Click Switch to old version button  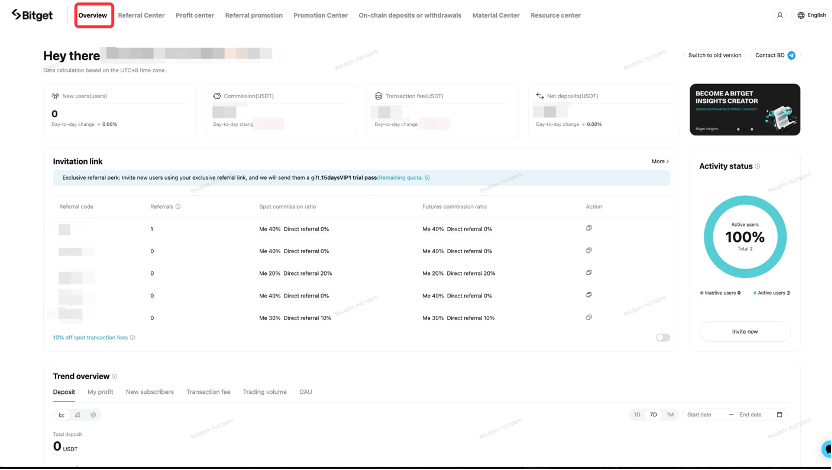pos(714,55)
